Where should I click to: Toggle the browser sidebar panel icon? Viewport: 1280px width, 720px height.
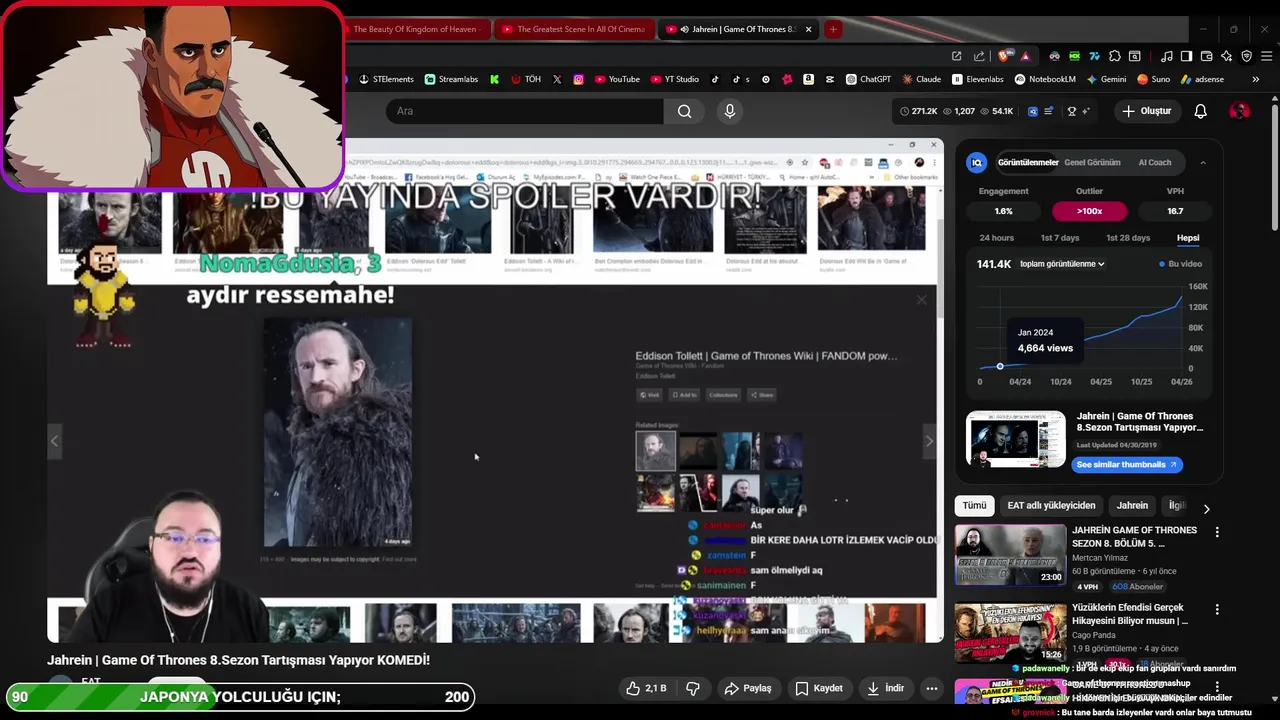point(1186,56)
